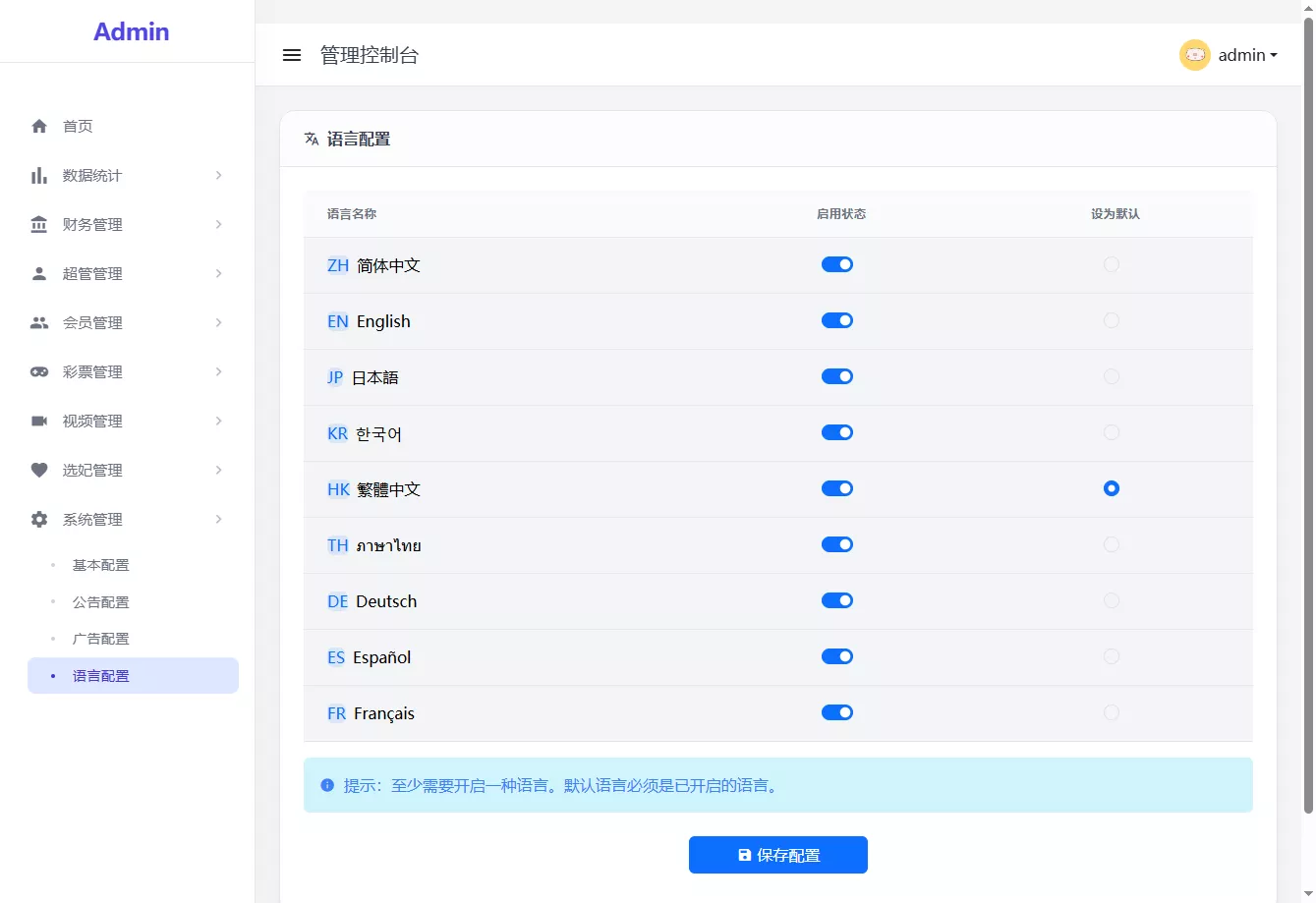Set 简体中文 as the default language

[x=1112, y=264]
